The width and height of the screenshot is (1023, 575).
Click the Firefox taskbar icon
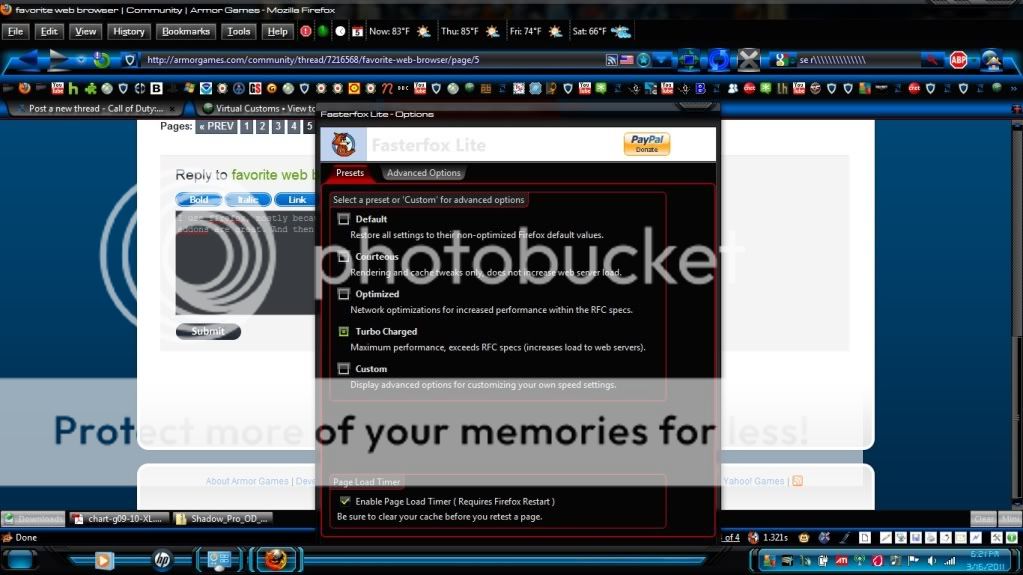275,560
